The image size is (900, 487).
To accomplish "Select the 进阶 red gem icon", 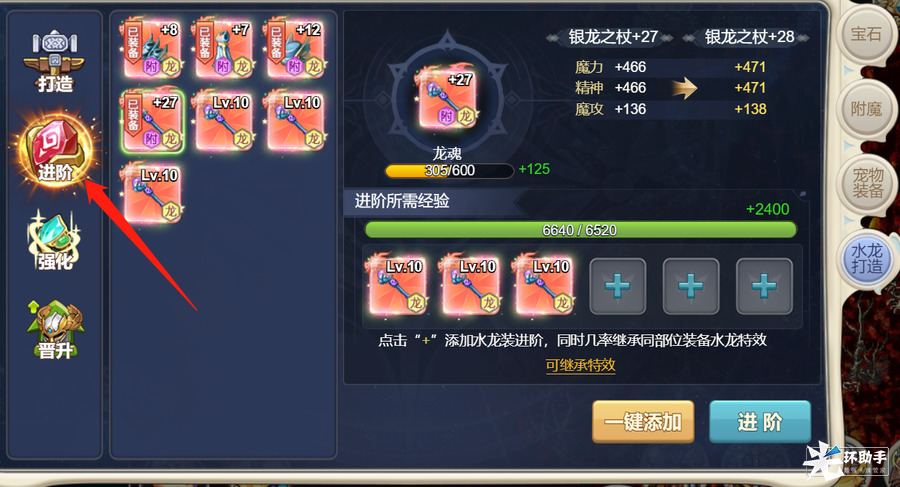I will click(x=55, y=150).
